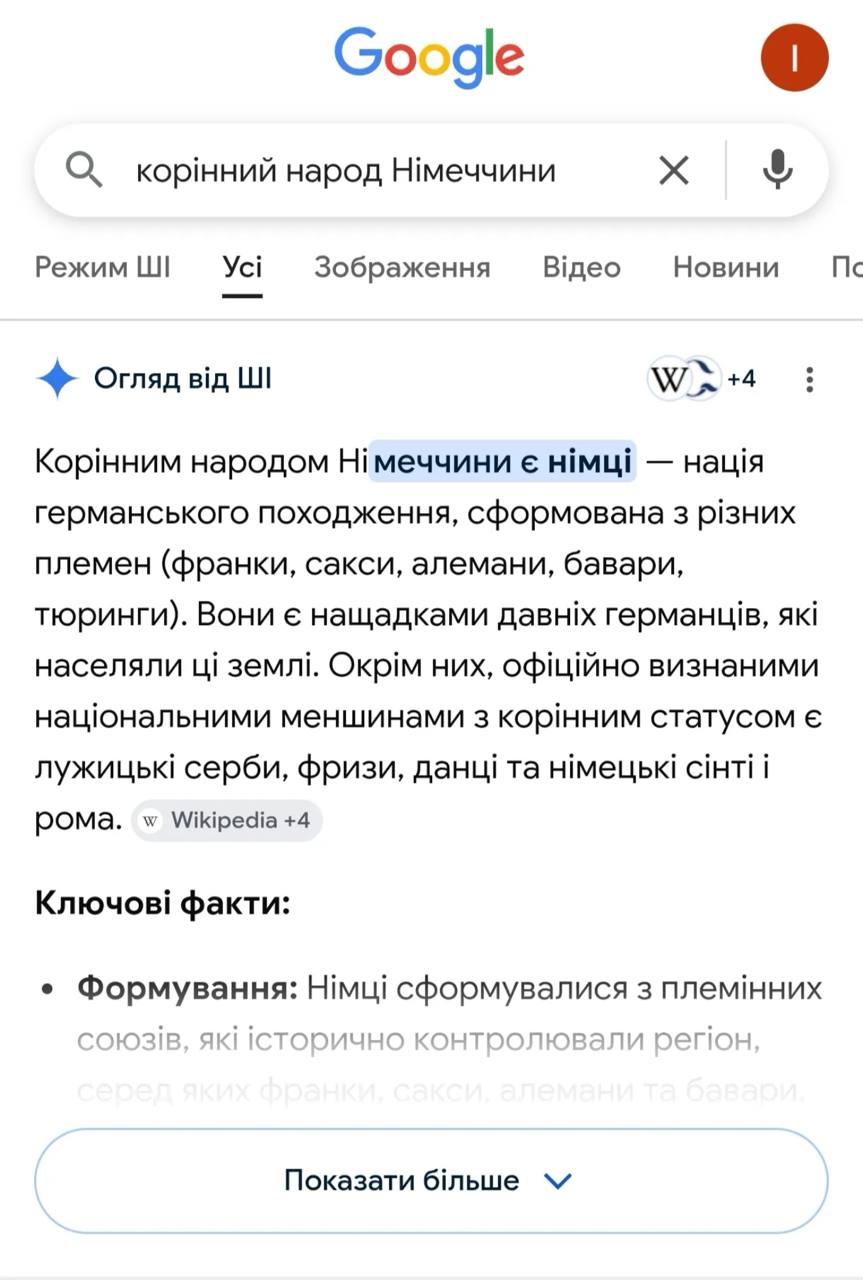Open the Відео tab
The width and height of the screenshot is (863, 1280).
581,267
